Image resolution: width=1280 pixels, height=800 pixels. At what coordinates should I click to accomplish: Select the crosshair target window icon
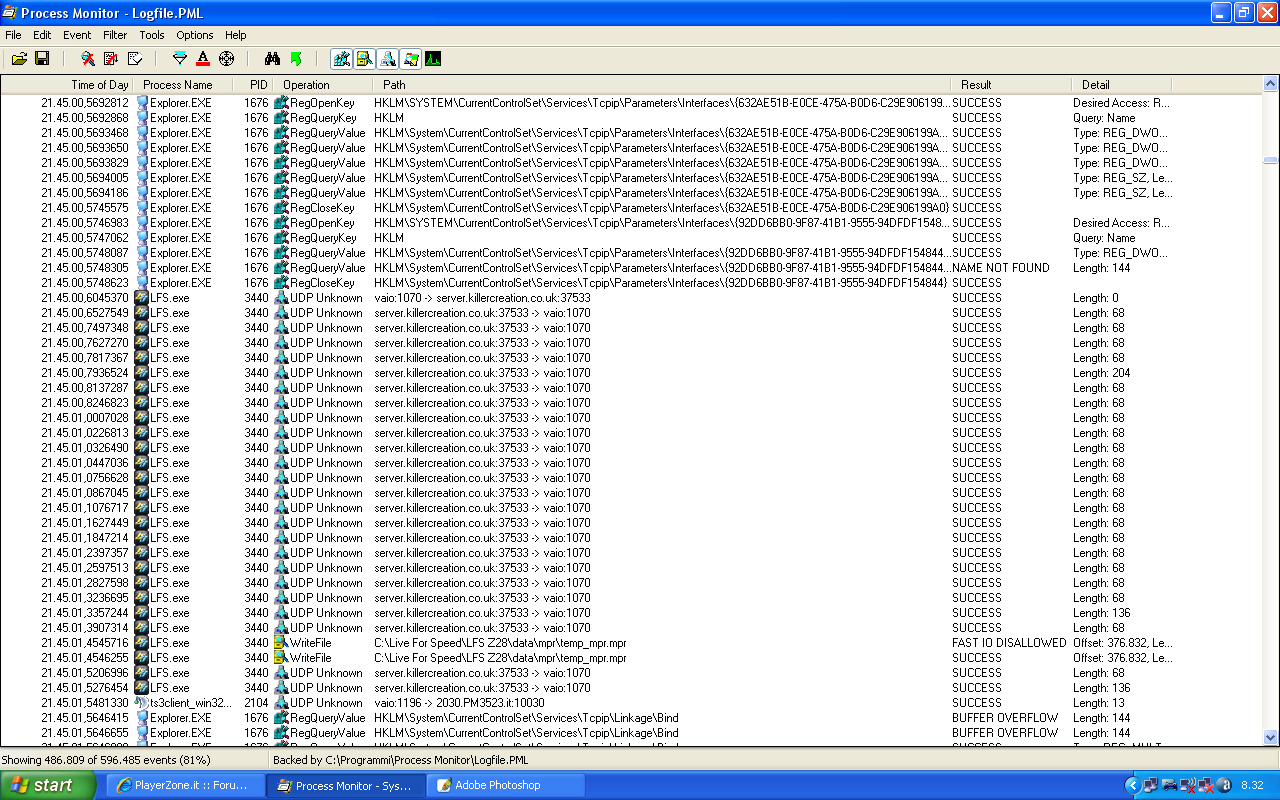tap(226, 59)
